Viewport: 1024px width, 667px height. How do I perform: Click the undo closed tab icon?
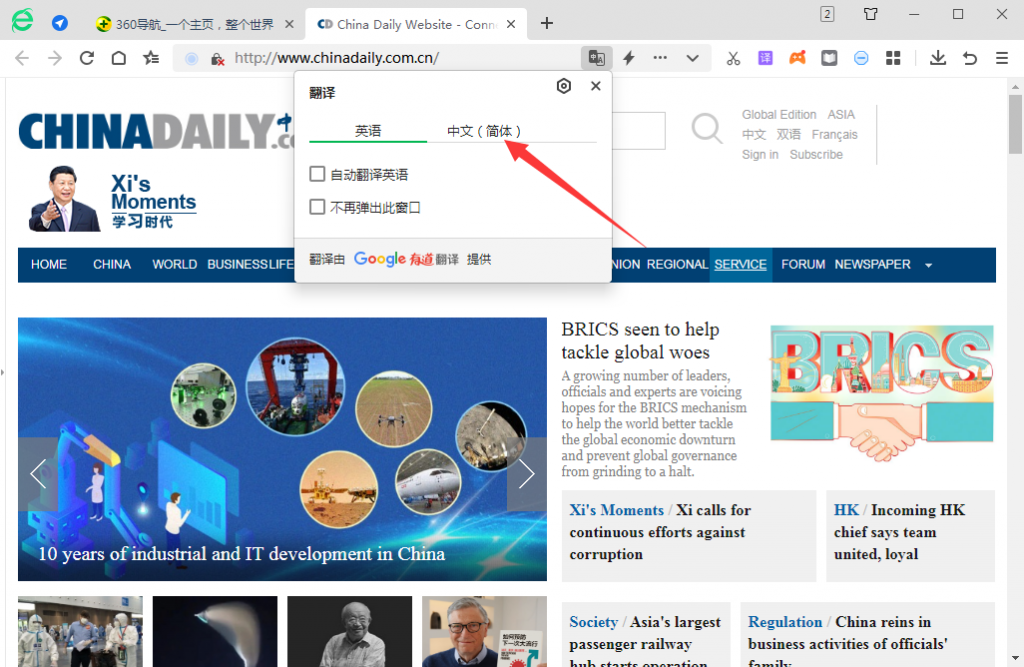pos(970,58)
